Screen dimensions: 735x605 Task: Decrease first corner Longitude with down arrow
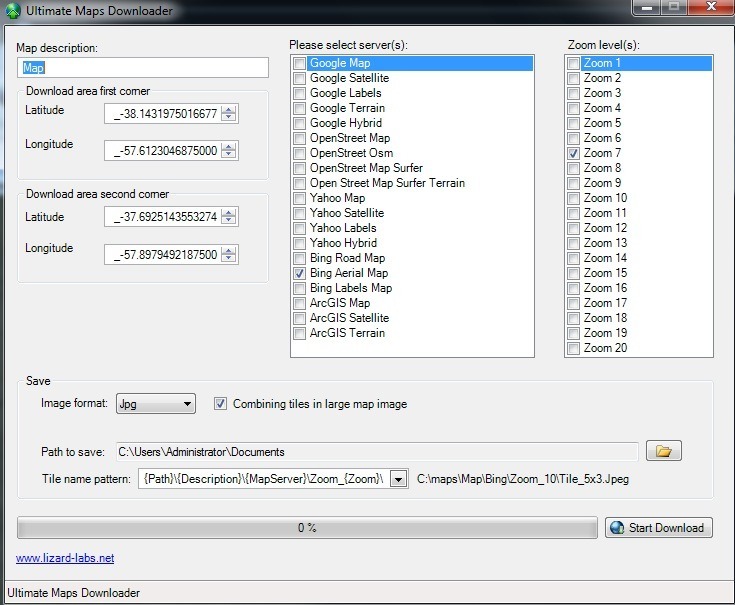[x=229, y=154]
